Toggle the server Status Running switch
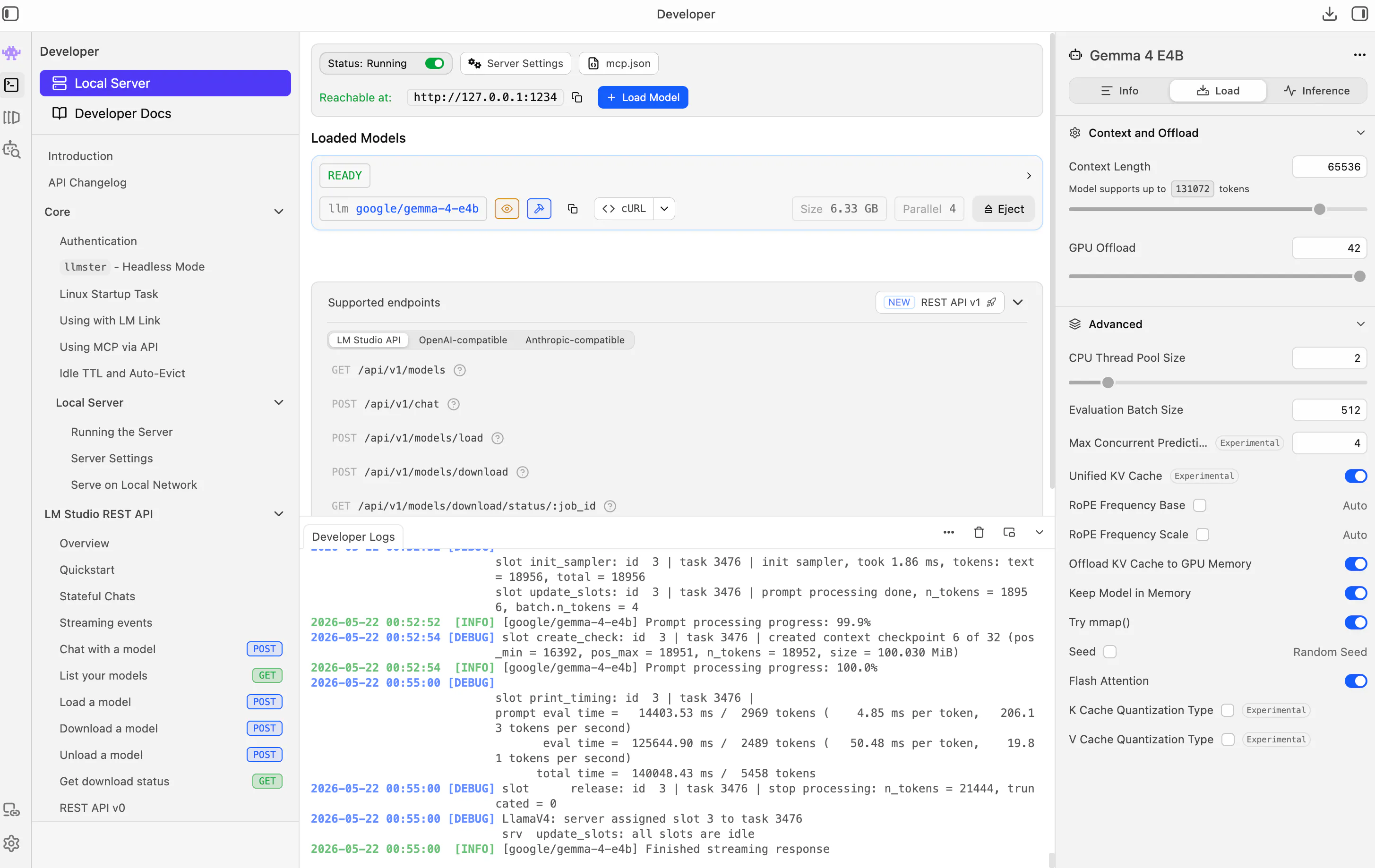Image resolution: width=1375 pixels, height=868 pixels. pos(435,63)
